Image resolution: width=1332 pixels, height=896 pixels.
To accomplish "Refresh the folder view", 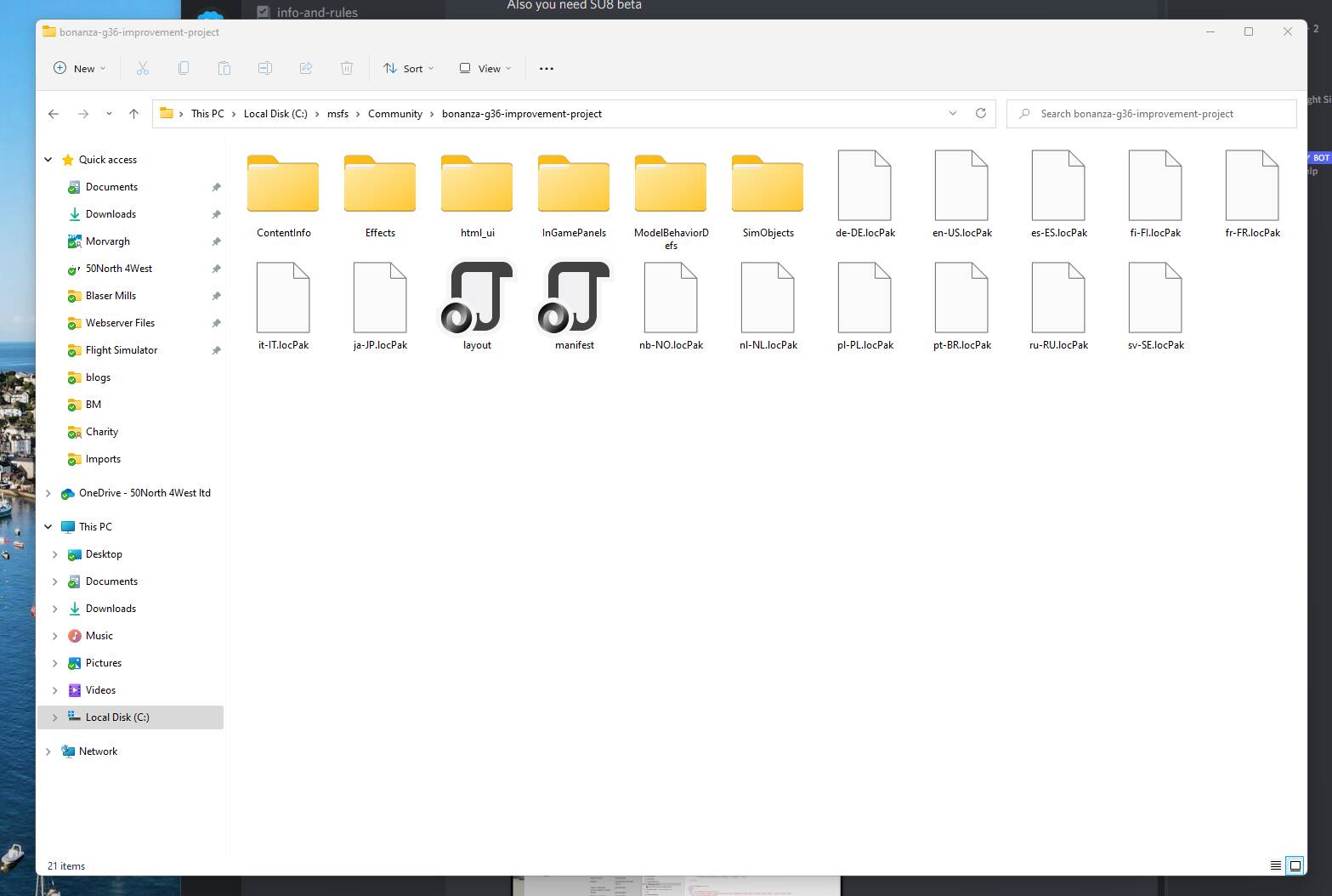I will click(x=980, y=113).
